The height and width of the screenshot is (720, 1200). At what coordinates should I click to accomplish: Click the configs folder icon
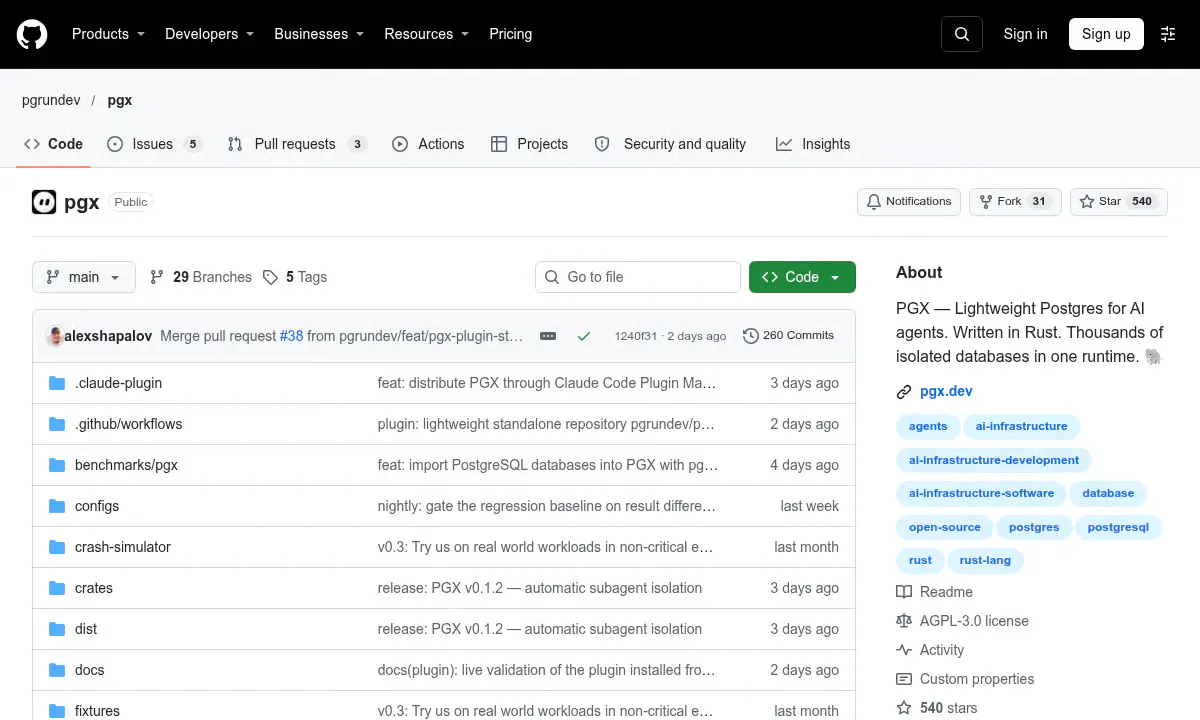[x=57, y=506]
